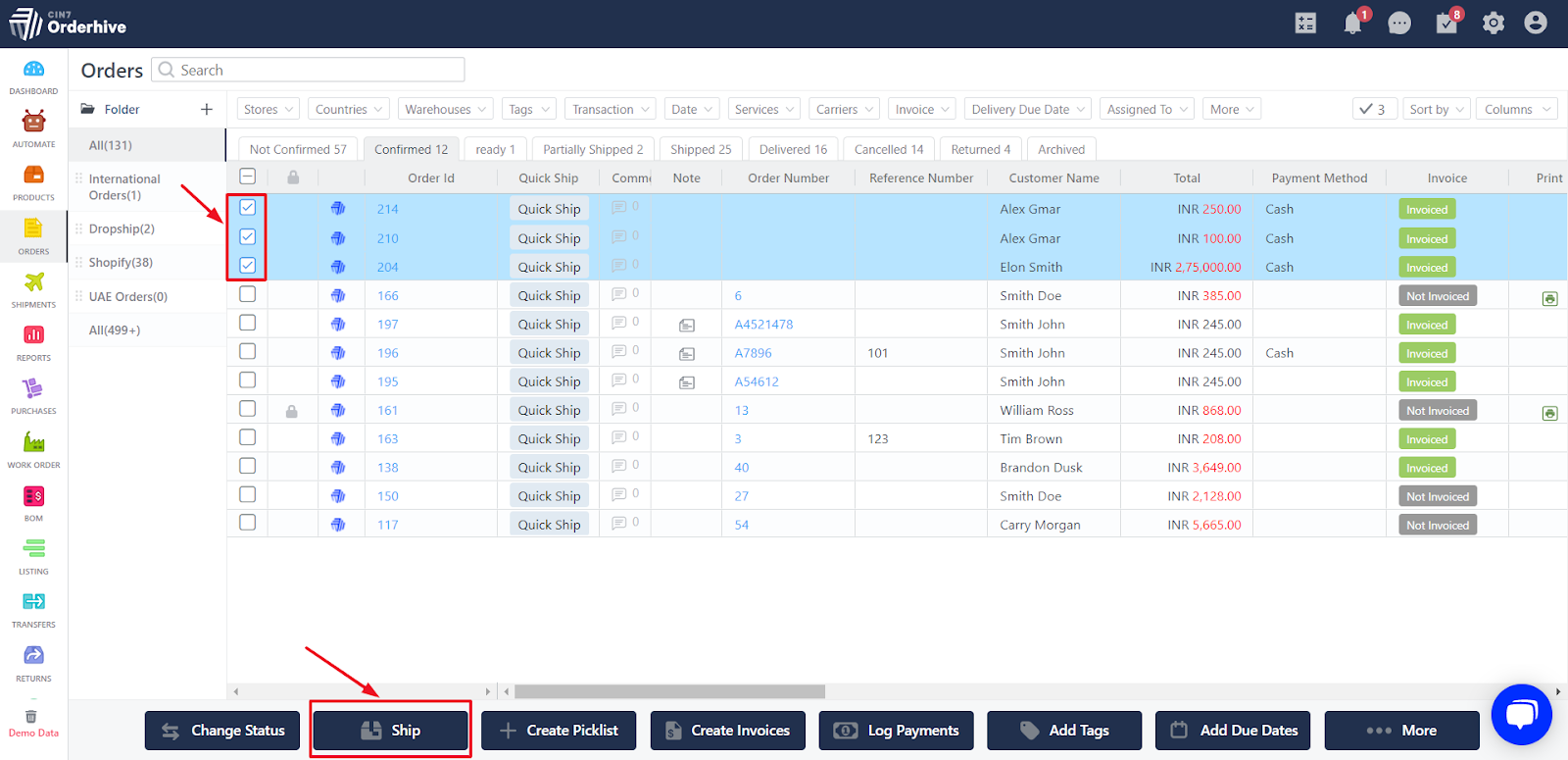1568x760 pixels.
Task: Open the chat messages bubble icon
Action: tap(1399, 24)
